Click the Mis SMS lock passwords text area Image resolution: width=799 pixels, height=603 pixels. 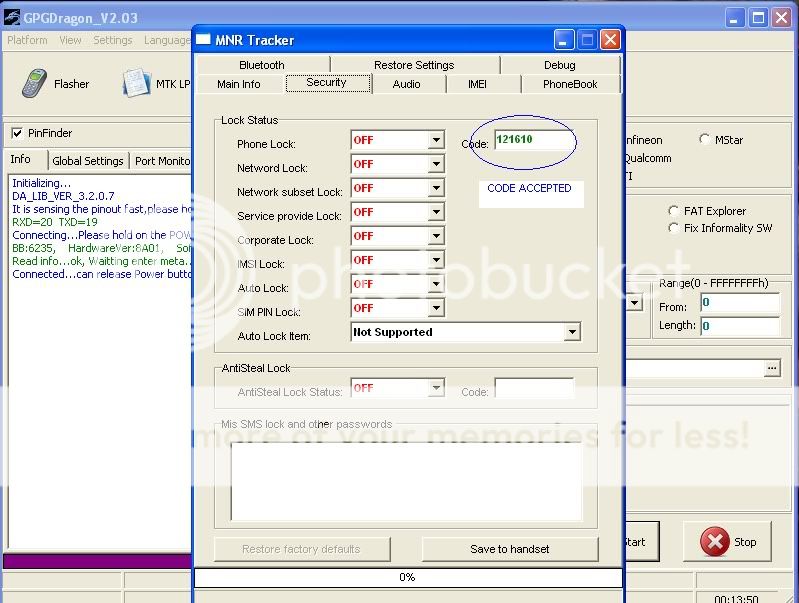coord(406,481)
